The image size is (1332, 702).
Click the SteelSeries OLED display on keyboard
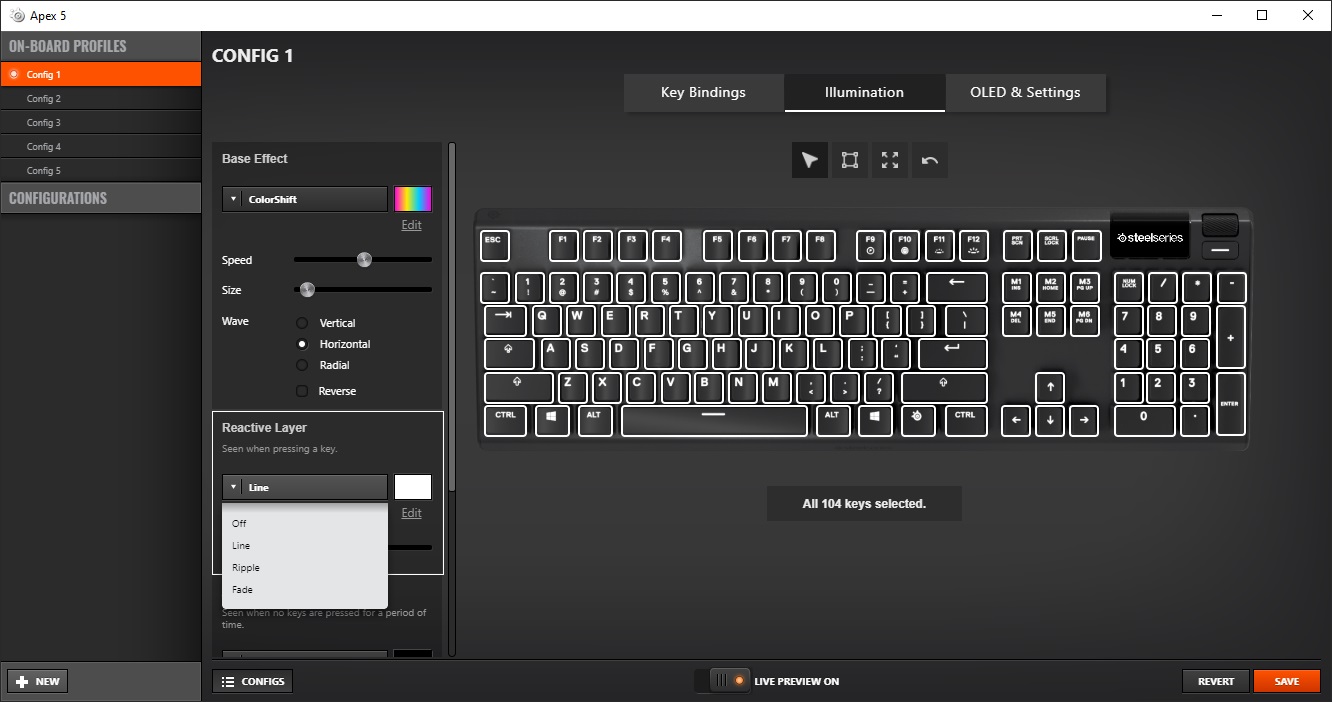1149,238
